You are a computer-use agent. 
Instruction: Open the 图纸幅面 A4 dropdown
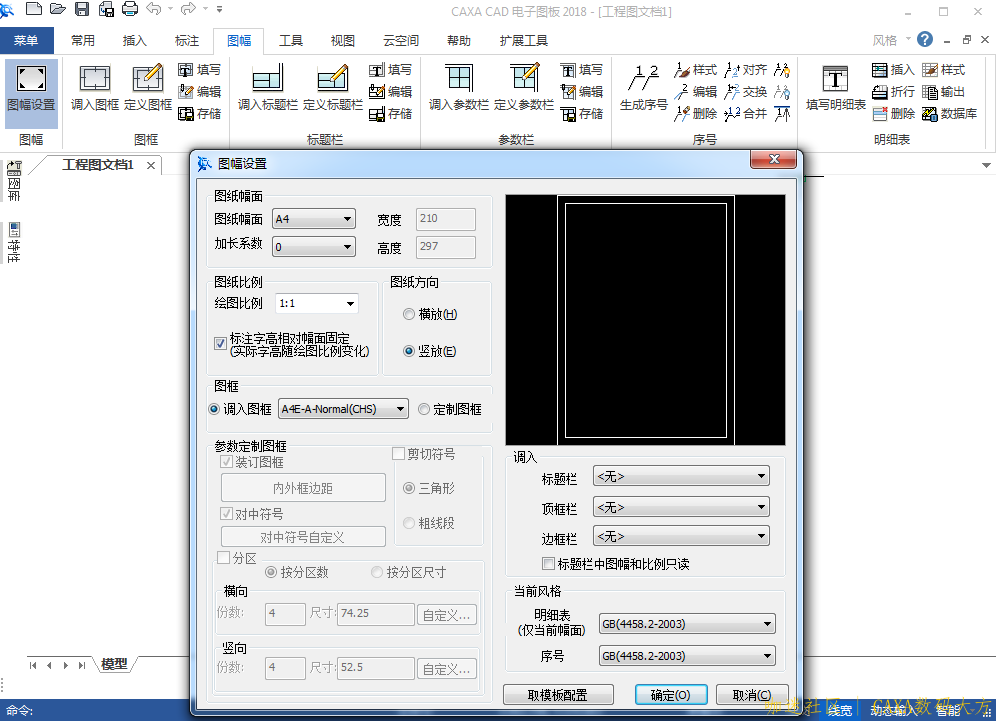(x=314, y=219)
